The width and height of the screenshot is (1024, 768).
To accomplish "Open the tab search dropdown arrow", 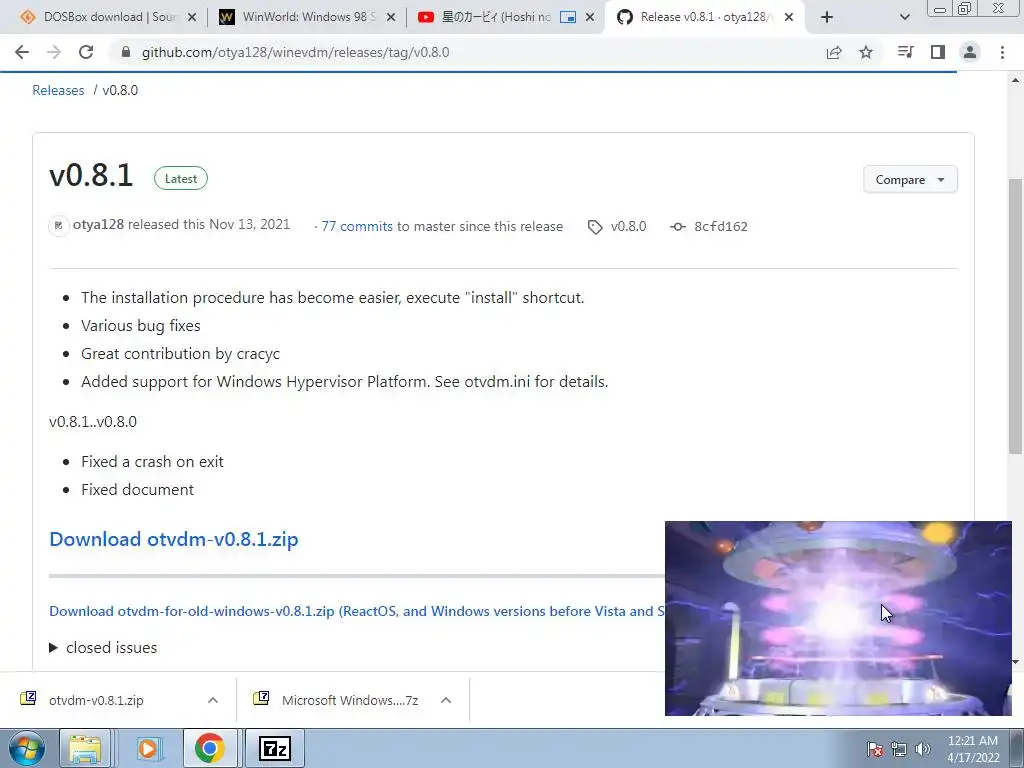I will click(904, 17).
